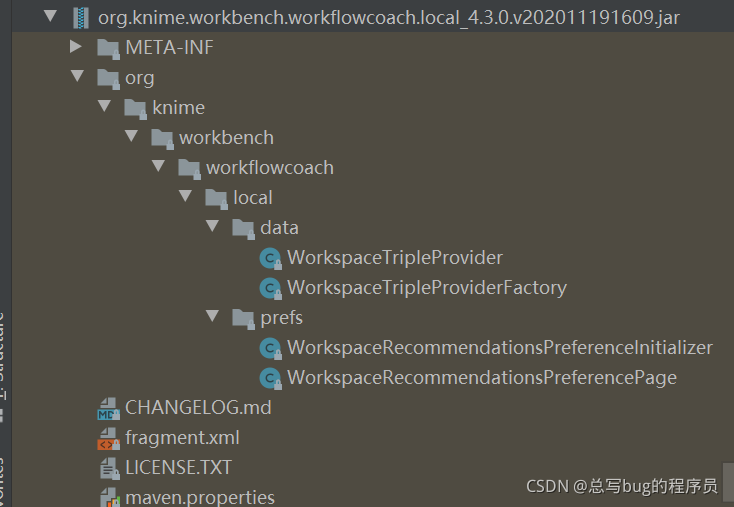Image resolution: width=734 pixels, height=507 pixels.
Task: Click the LICENSE.TXT text file icon
Action: click(110, 468)
